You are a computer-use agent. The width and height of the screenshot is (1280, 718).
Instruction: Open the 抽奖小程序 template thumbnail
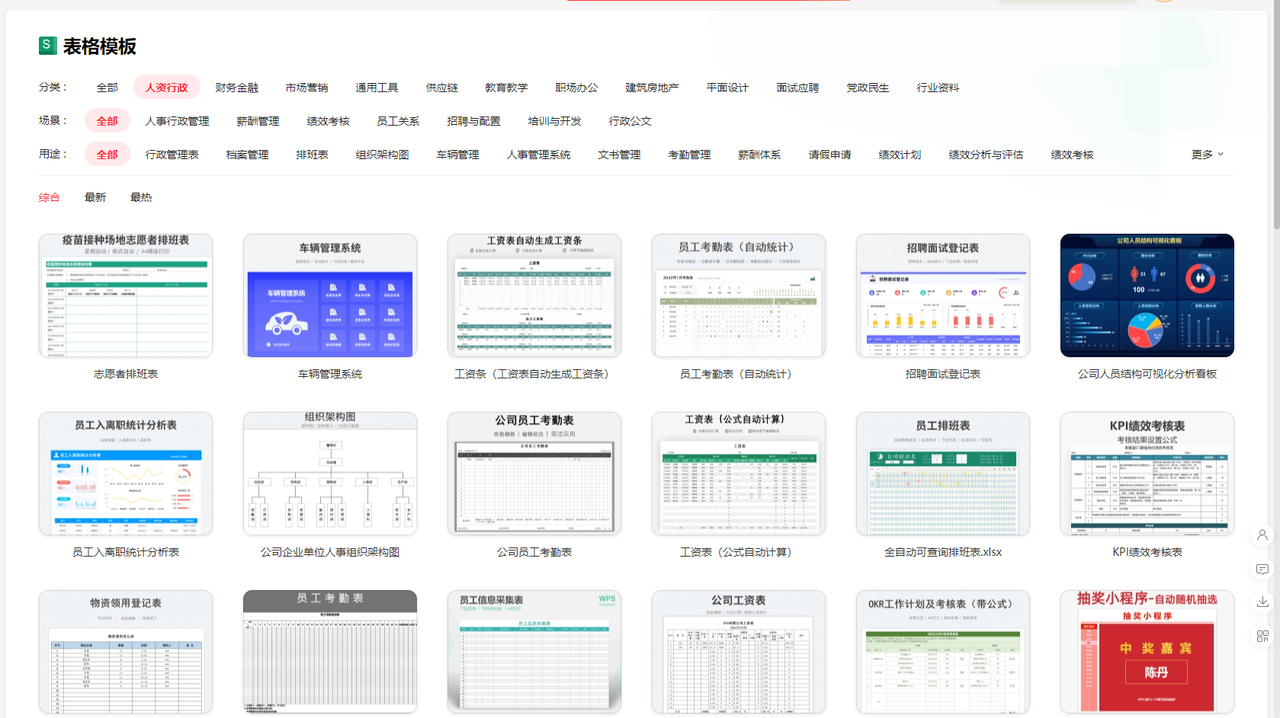[x=1147, y=651]
